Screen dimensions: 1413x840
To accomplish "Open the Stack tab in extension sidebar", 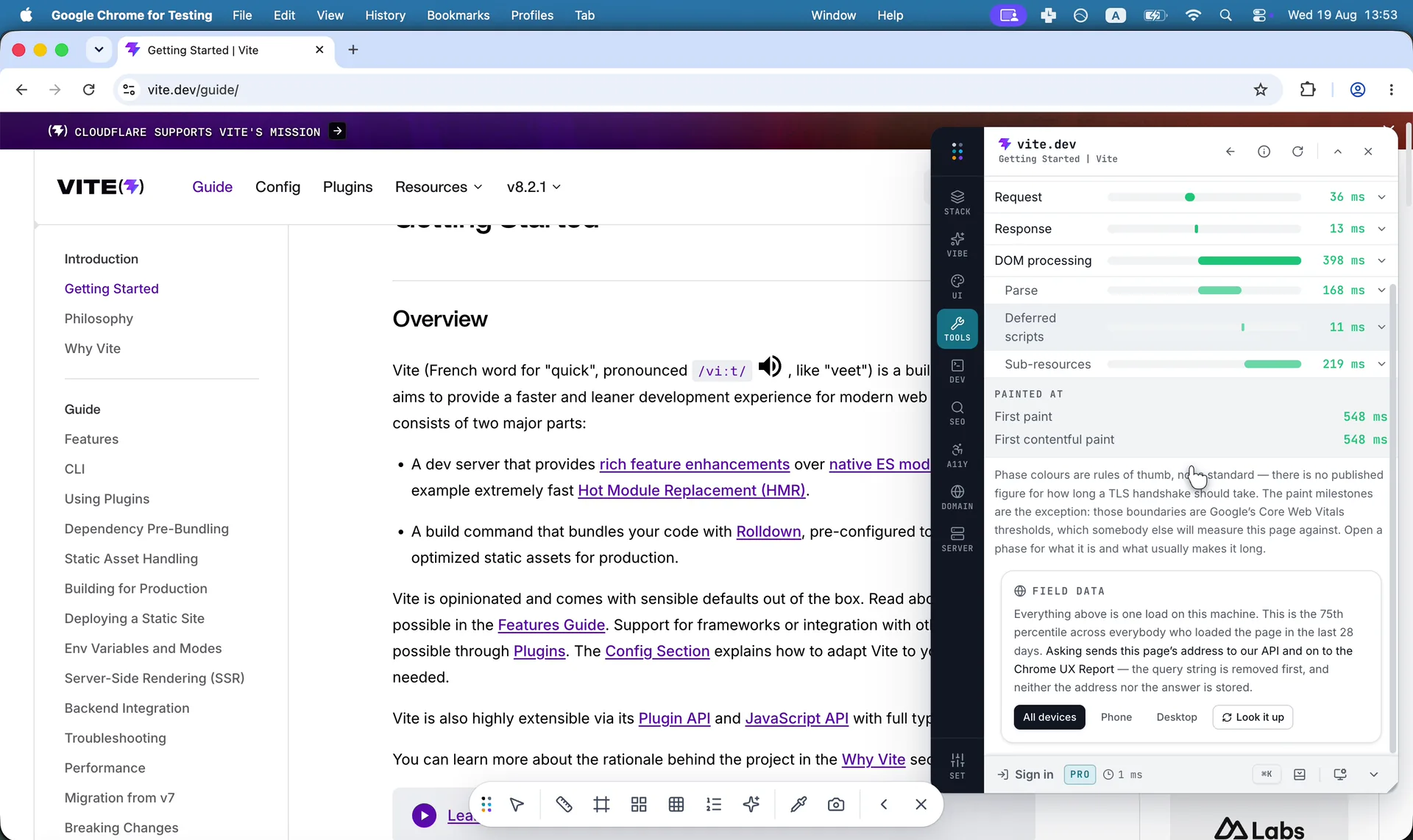I will (x=957, y=202).
